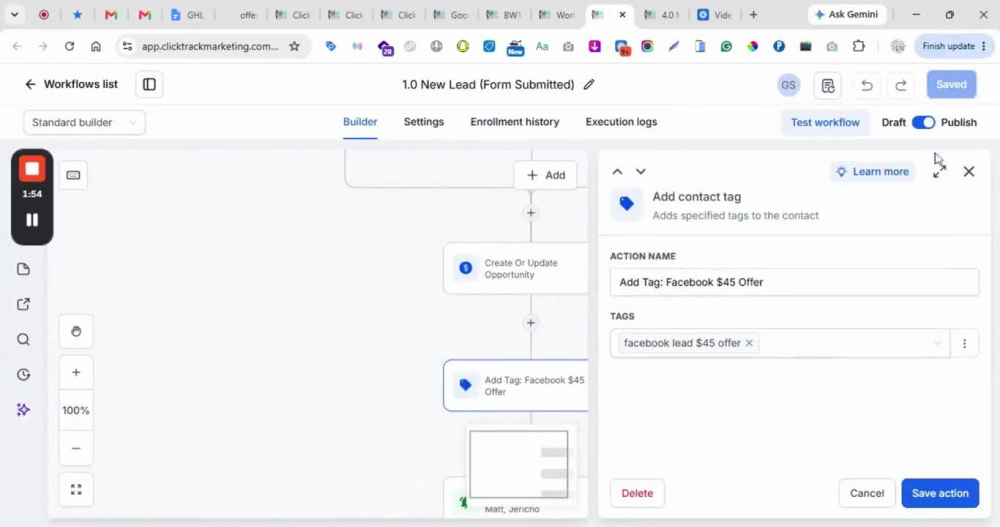This screenshot has width=1000, height=527.
Task: Open the tags more options menu
Action: click(964, 343)
